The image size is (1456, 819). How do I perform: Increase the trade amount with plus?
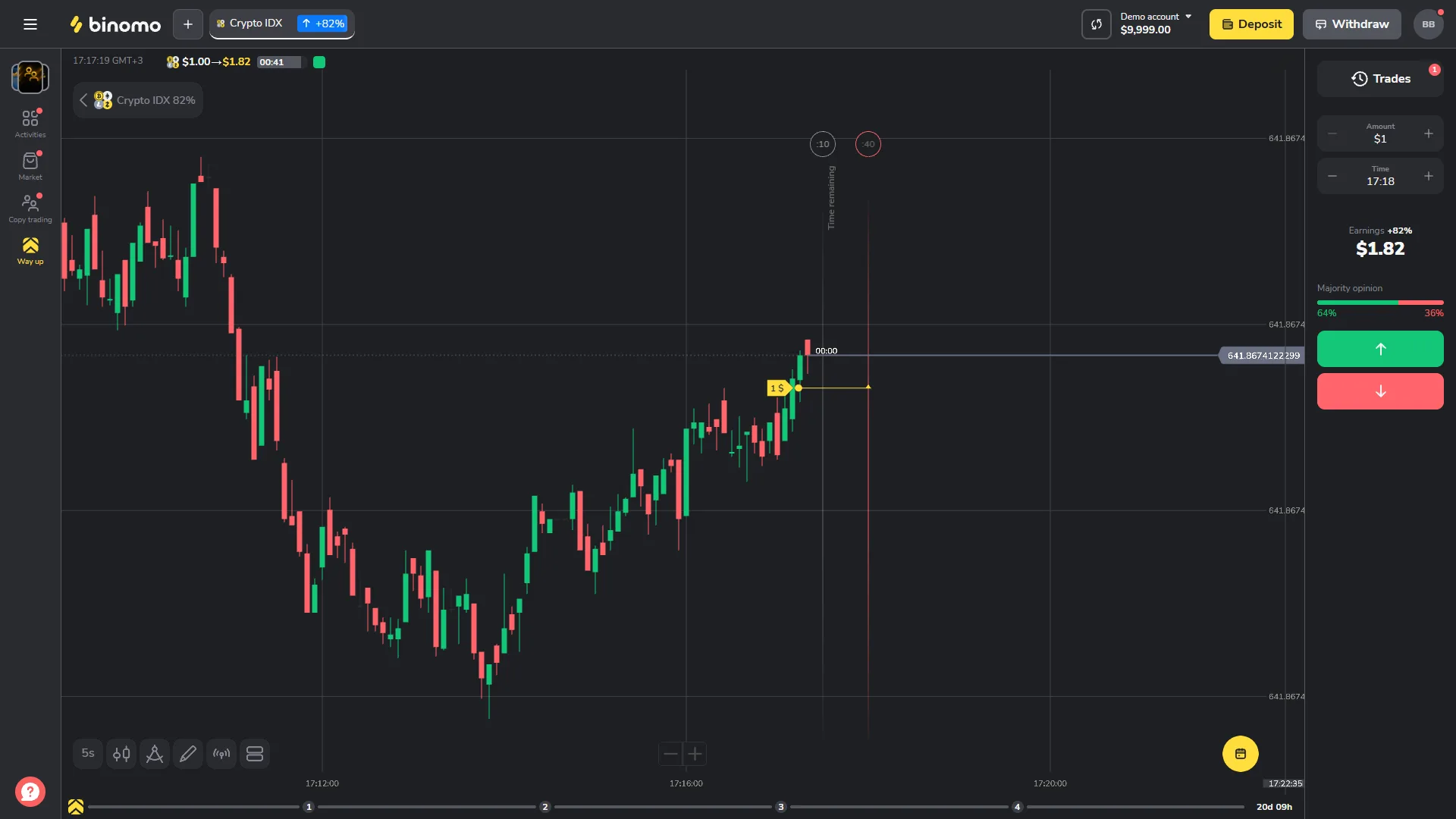1428,133
